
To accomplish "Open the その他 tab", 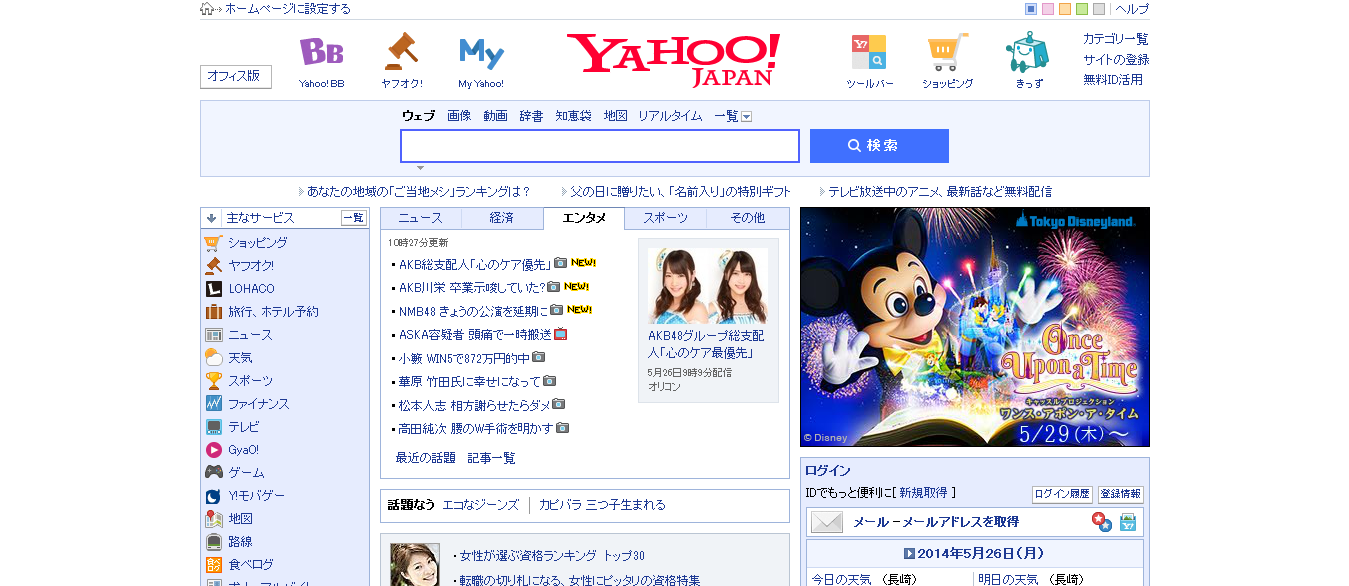I will pos(747,218).
